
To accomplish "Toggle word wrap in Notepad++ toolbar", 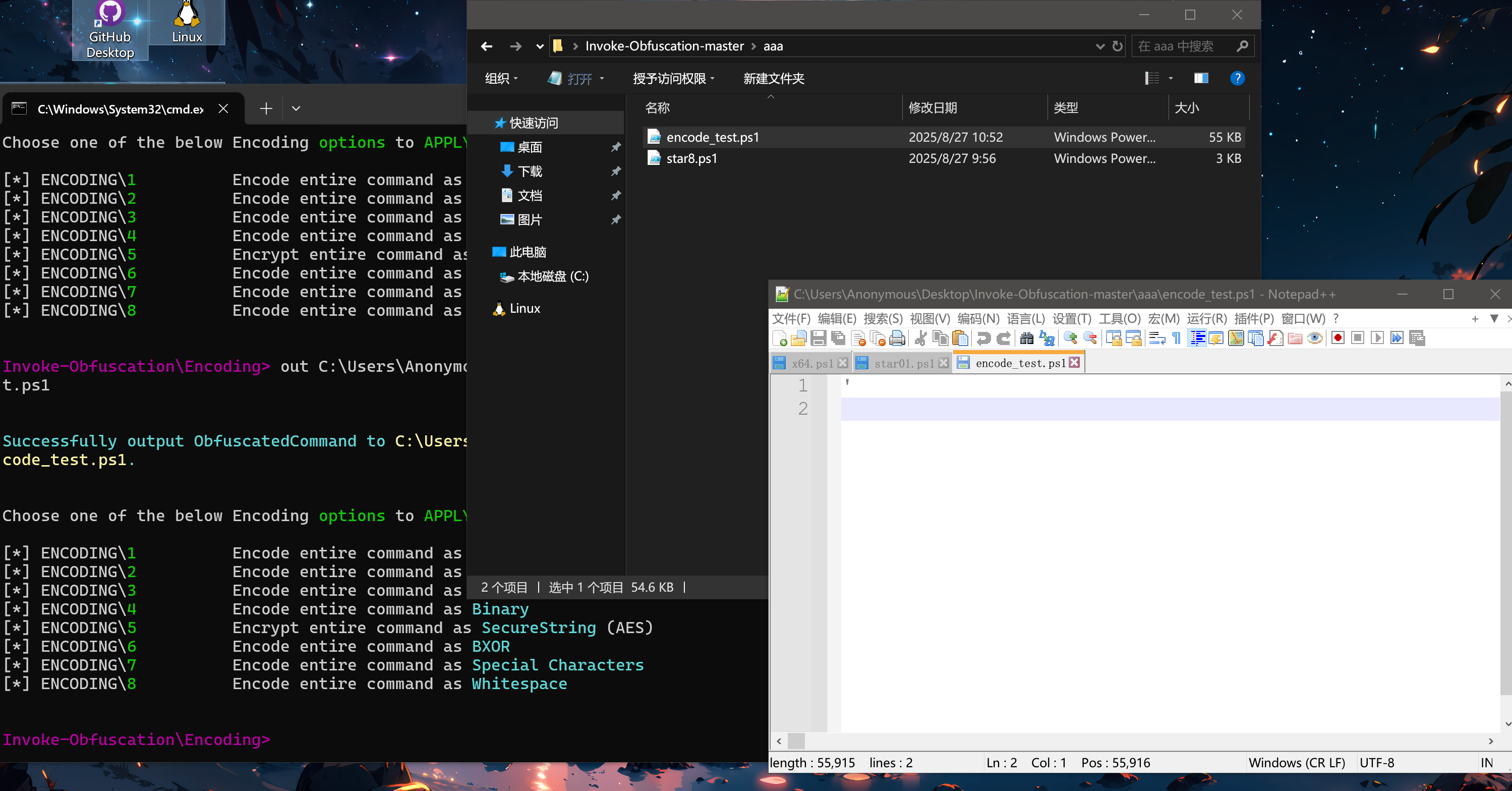I will 1156,338.
